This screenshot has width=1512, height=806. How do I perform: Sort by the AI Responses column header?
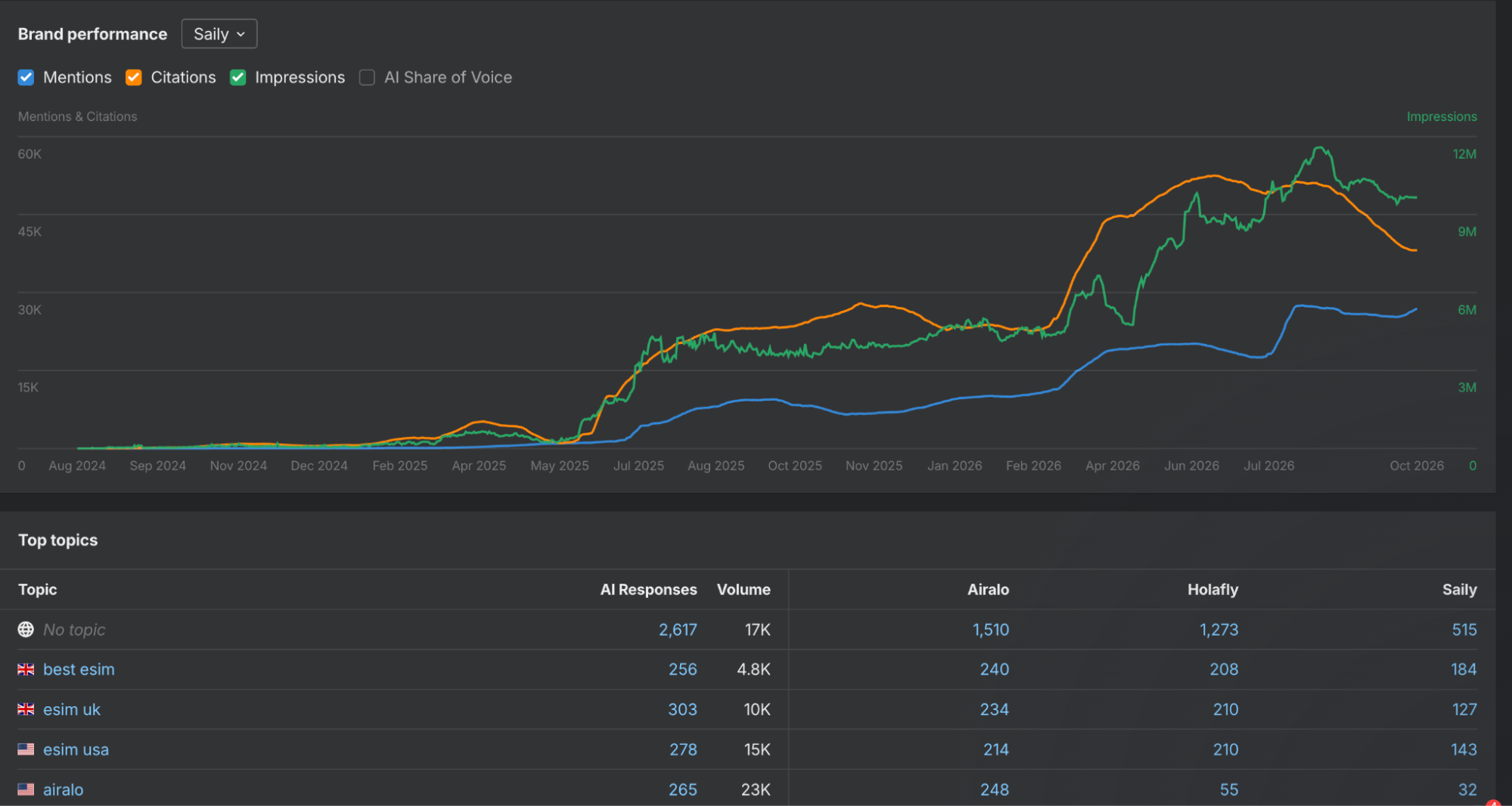(x=648, y=590)
